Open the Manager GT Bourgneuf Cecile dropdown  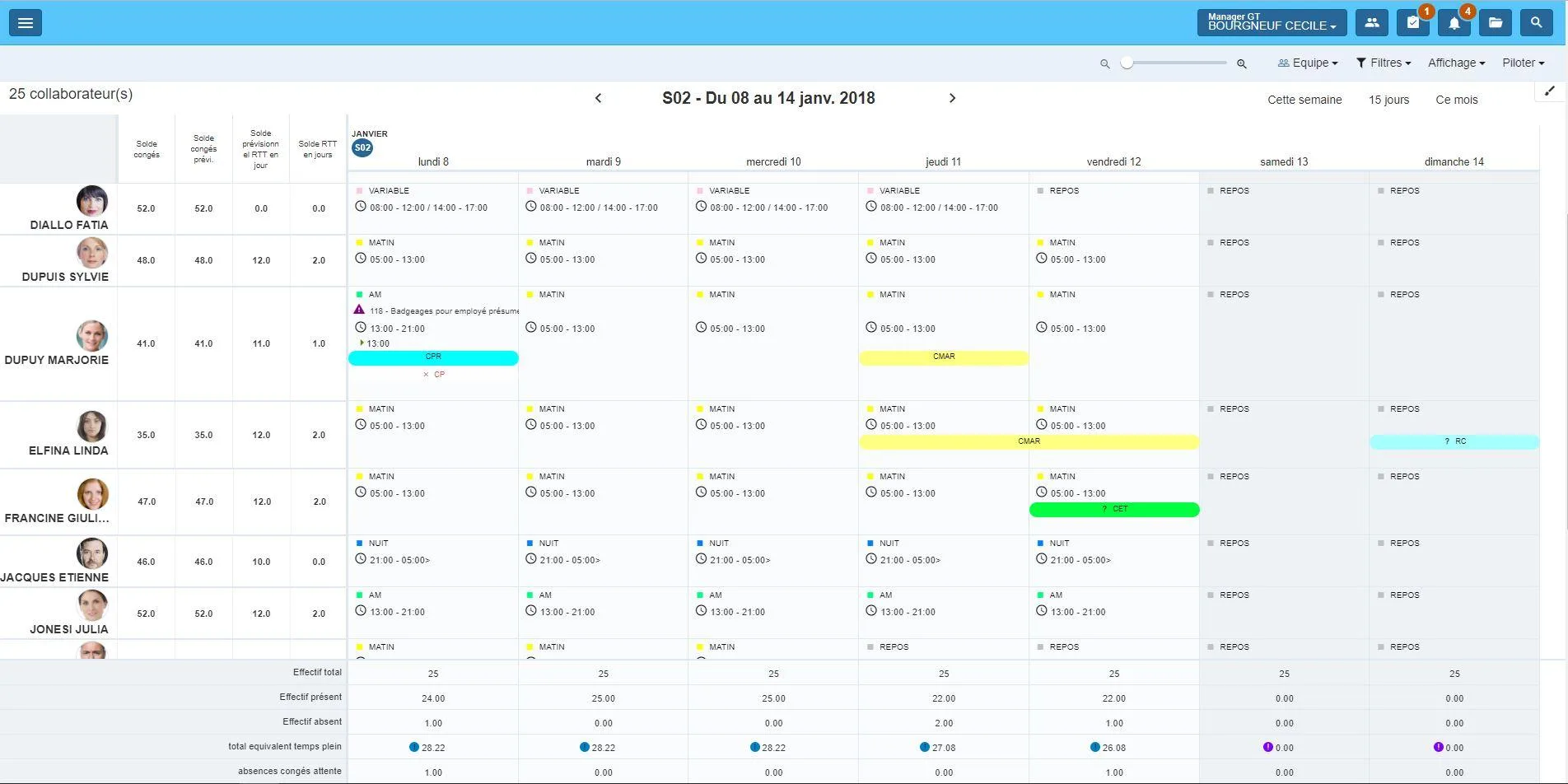click(x=1272, y=23)
